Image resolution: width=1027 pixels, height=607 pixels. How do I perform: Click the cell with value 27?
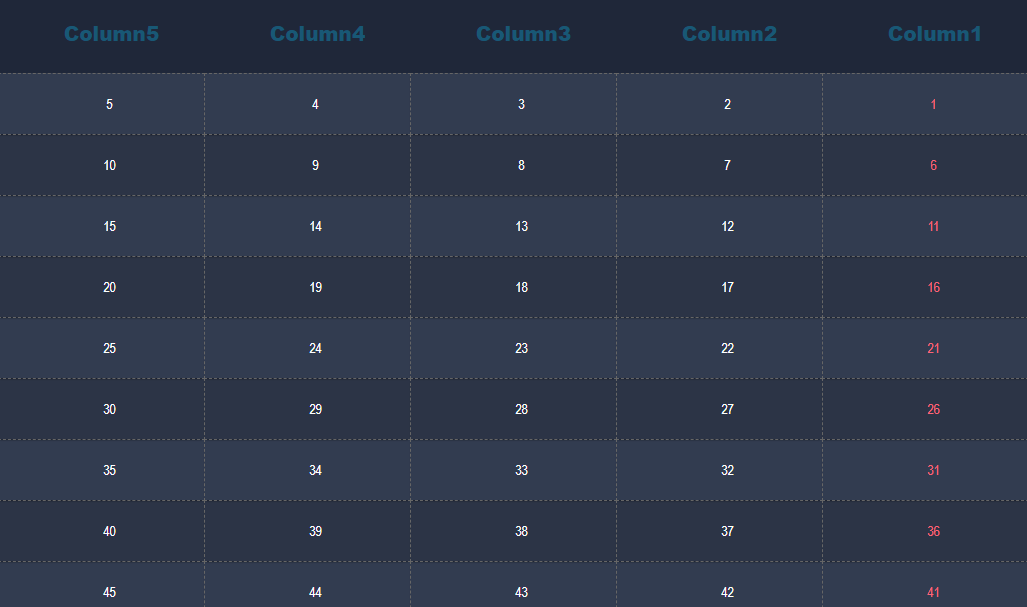point(727,409)
